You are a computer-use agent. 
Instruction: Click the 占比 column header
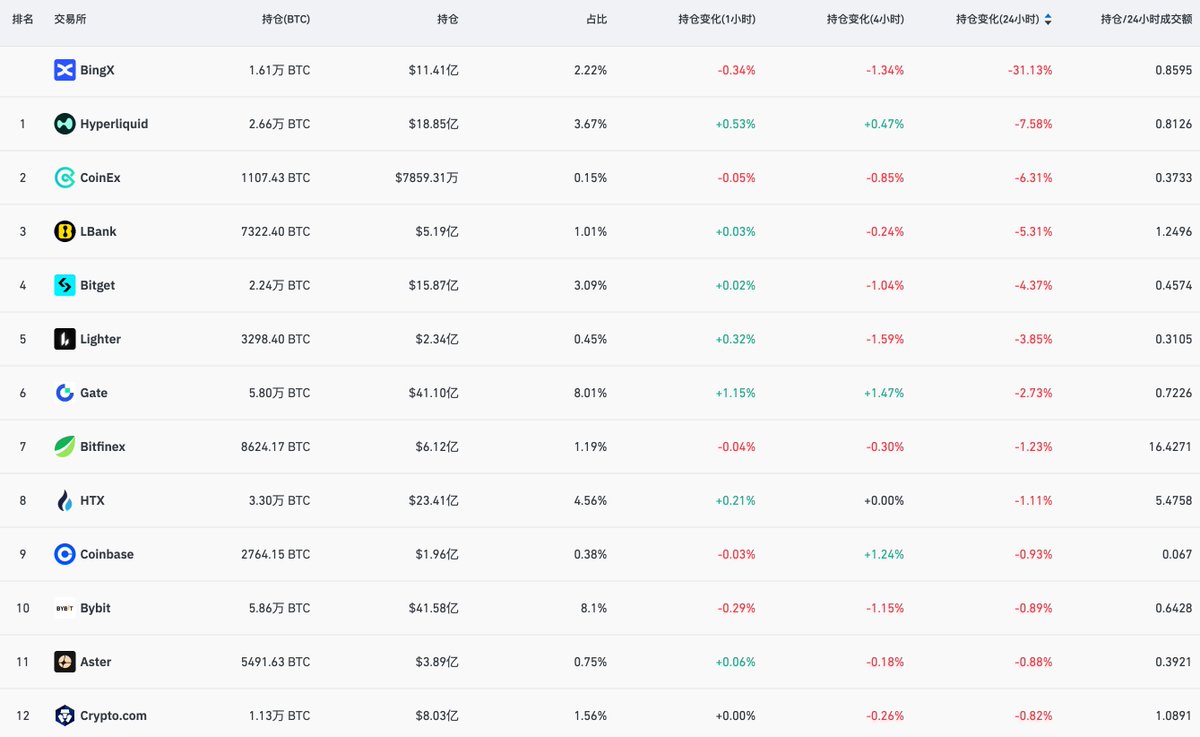coord(596,19)
